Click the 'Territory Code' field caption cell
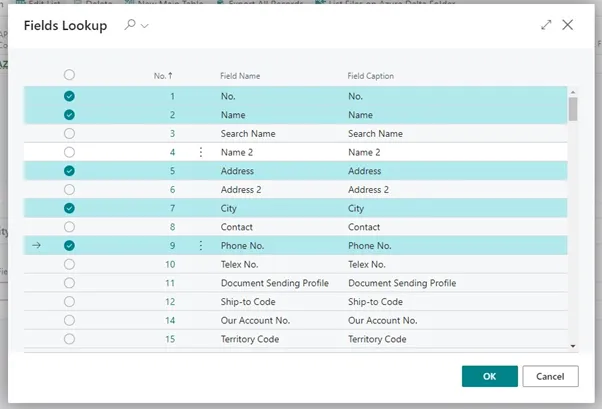Image resolution: width=602 pixels, height=409 pixels. [x=377, y=339]
